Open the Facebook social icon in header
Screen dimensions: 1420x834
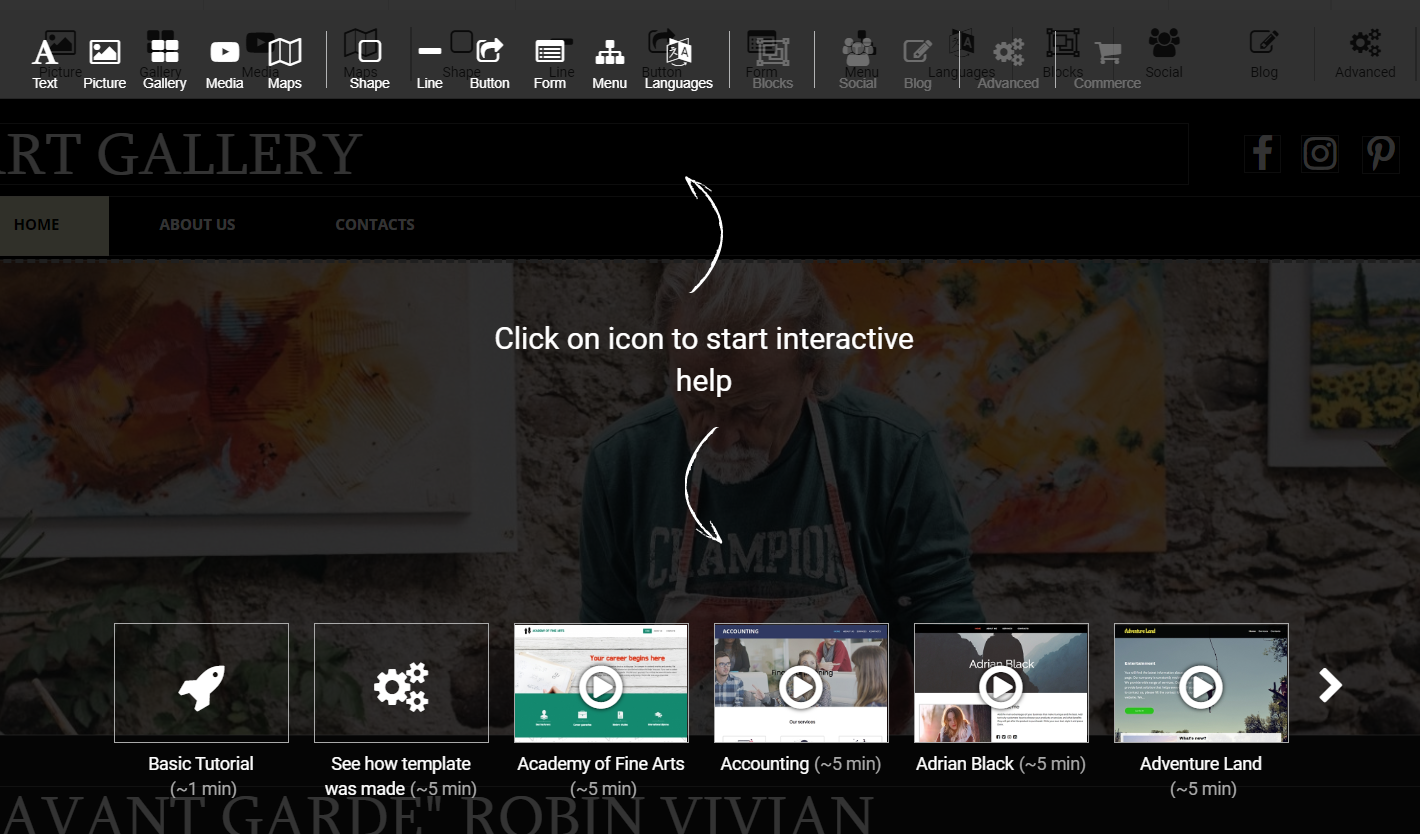pos(1262,153)
